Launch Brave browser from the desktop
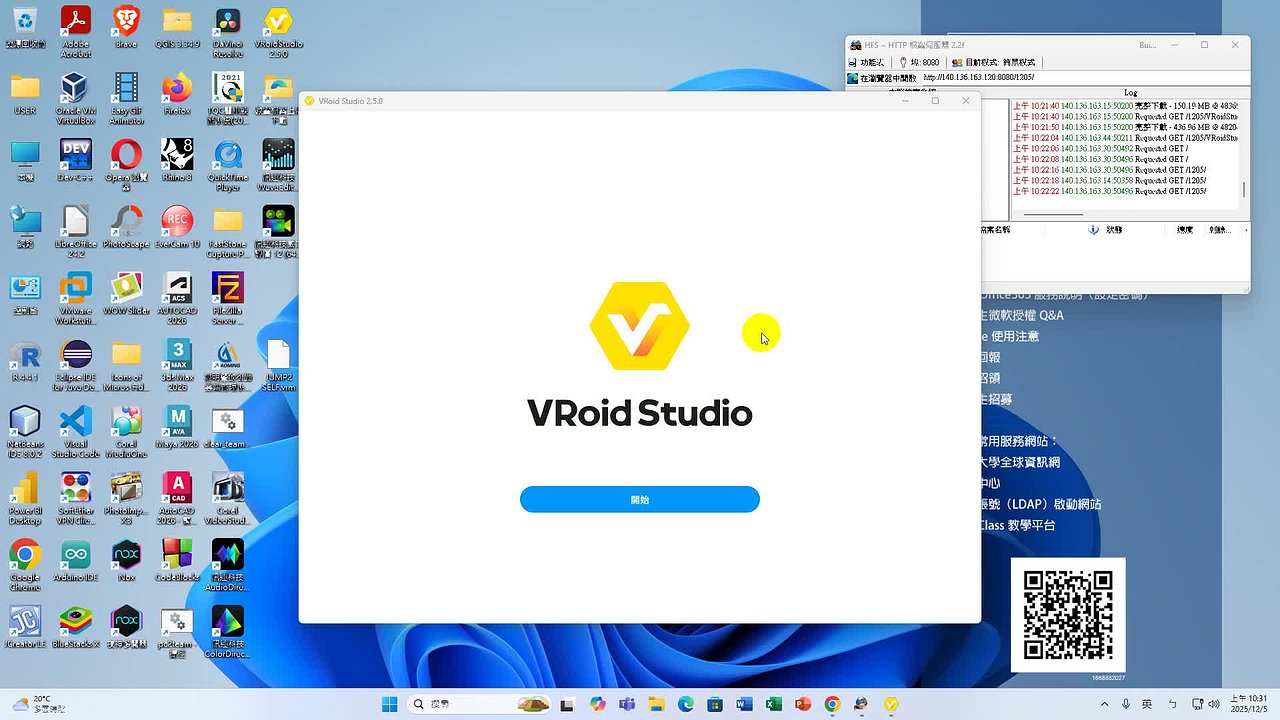 click(126, 30)
